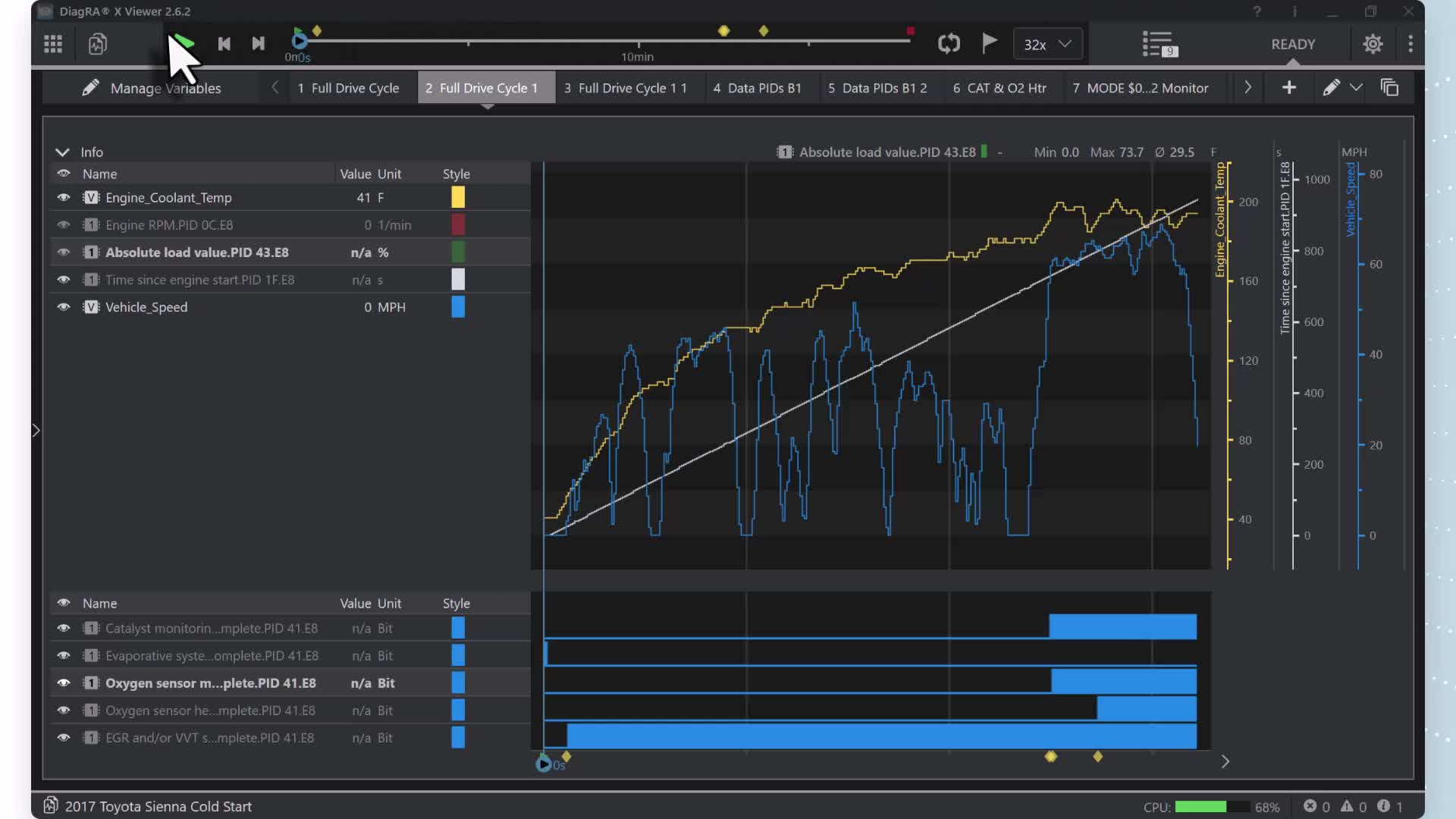
Task: Open the event list icon with badge 9
Action: click(1159, 44)
